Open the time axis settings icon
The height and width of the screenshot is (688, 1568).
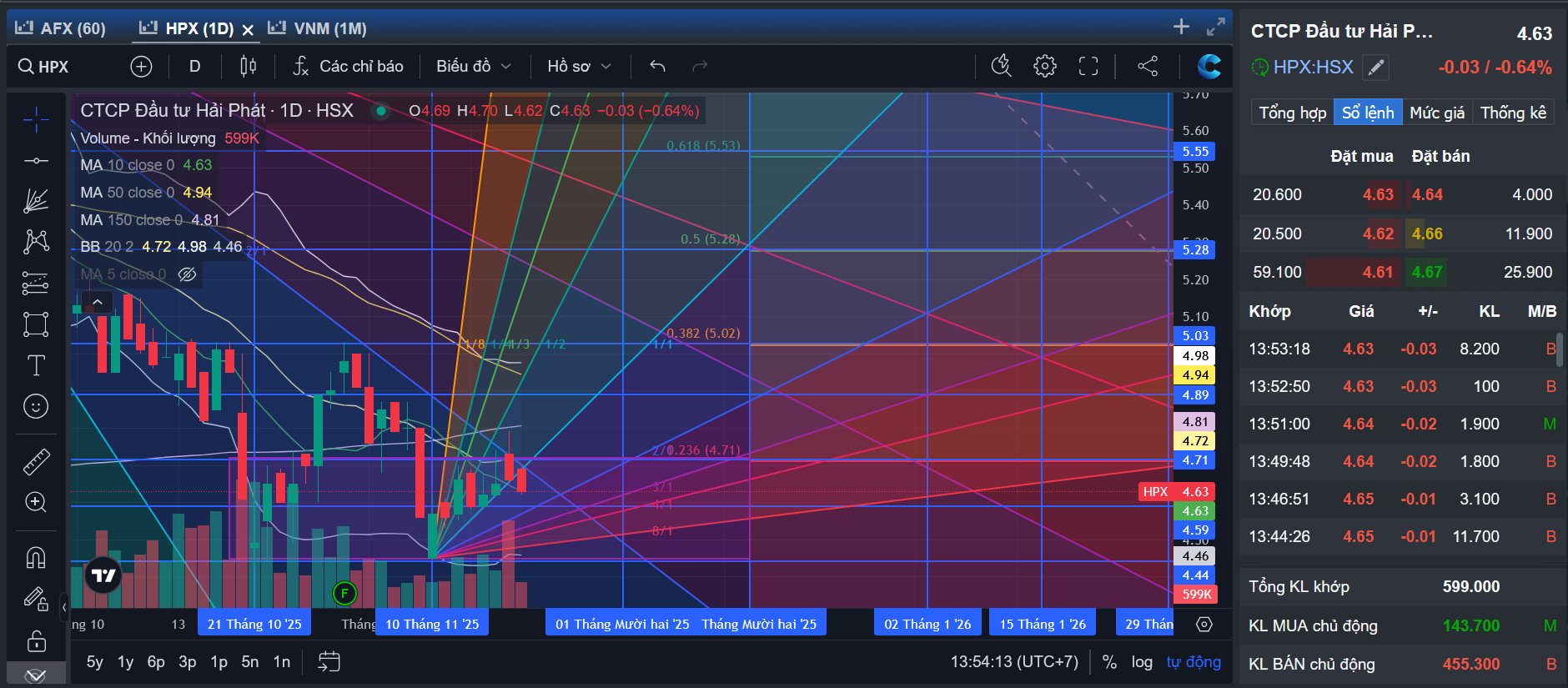pyautogui.click(x=1204, y=624)
